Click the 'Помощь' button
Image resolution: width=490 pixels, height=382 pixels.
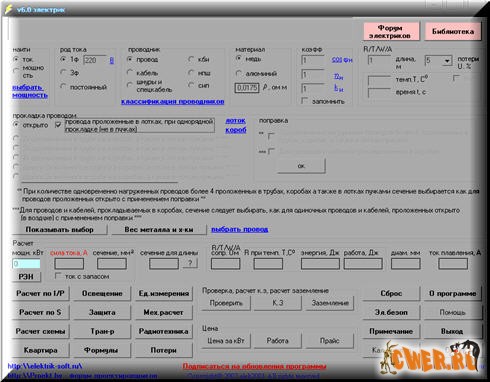click(x=452, y=312)
